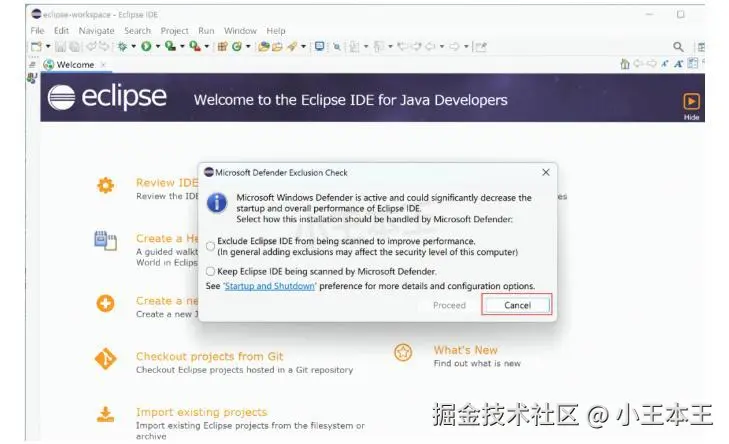Click the Open a Terminal monitor icon
Image resolution: width=729 pixels, height=444 pixels.
319,46
